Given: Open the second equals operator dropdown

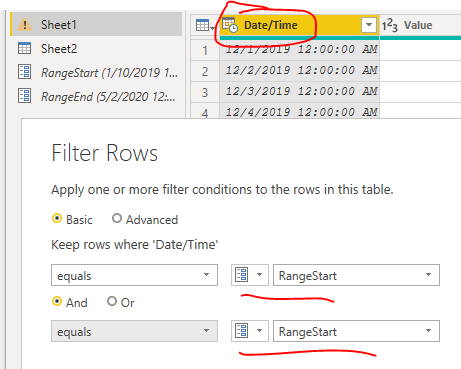Looking at the screenshot, I should tap(134, 331).
